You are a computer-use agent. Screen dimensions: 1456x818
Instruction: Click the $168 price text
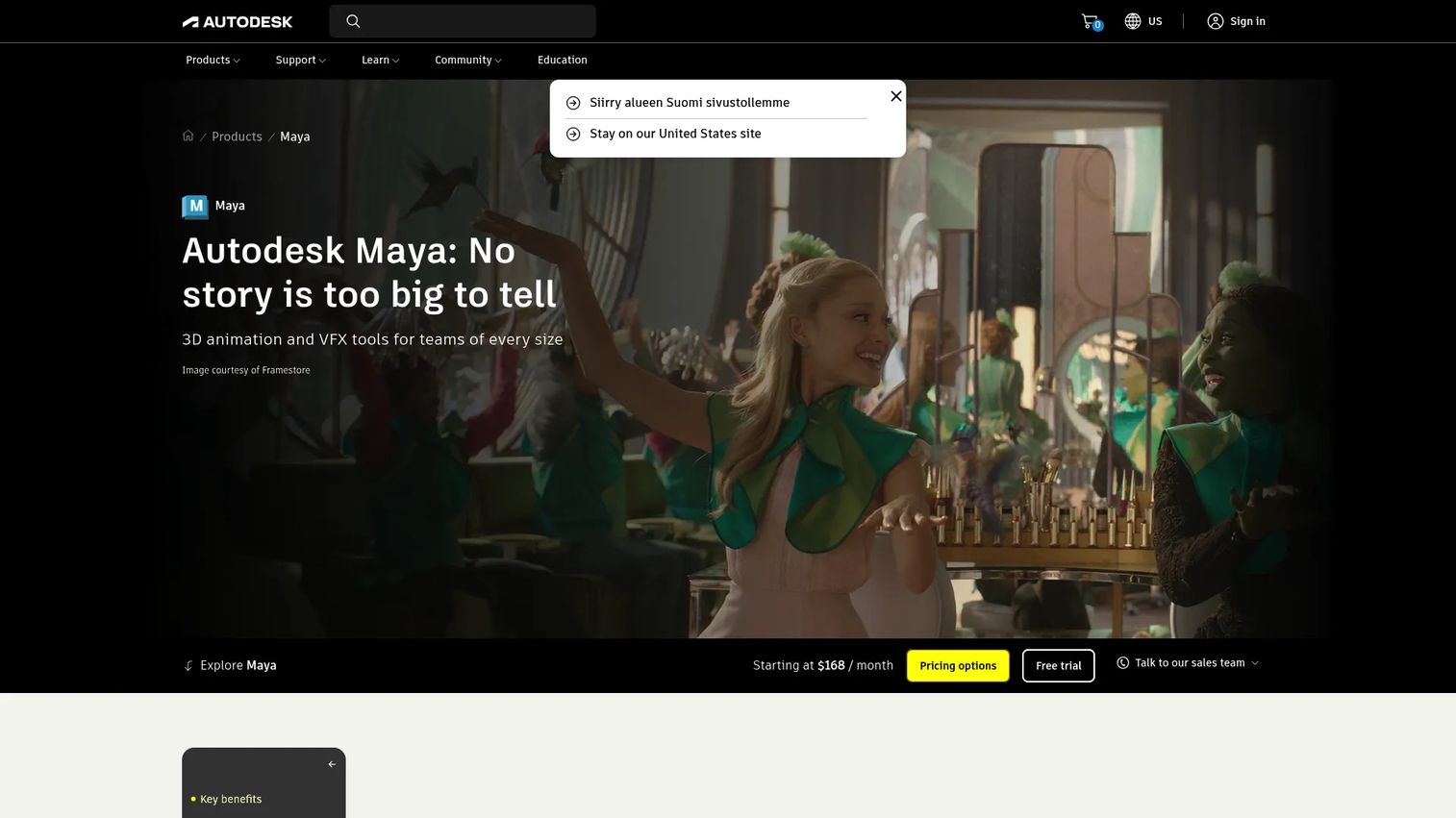(831, 665)
